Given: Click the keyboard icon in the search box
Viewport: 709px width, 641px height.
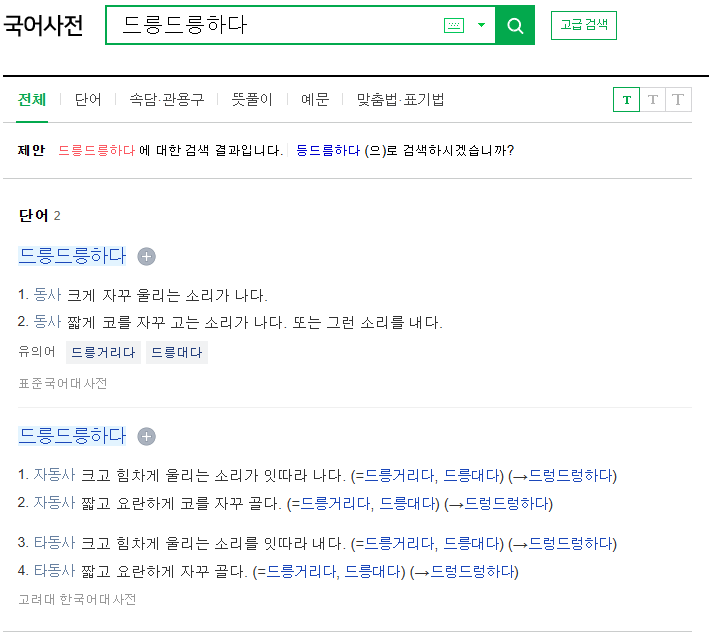Looking at the screenshot, I should click(454, 26).
